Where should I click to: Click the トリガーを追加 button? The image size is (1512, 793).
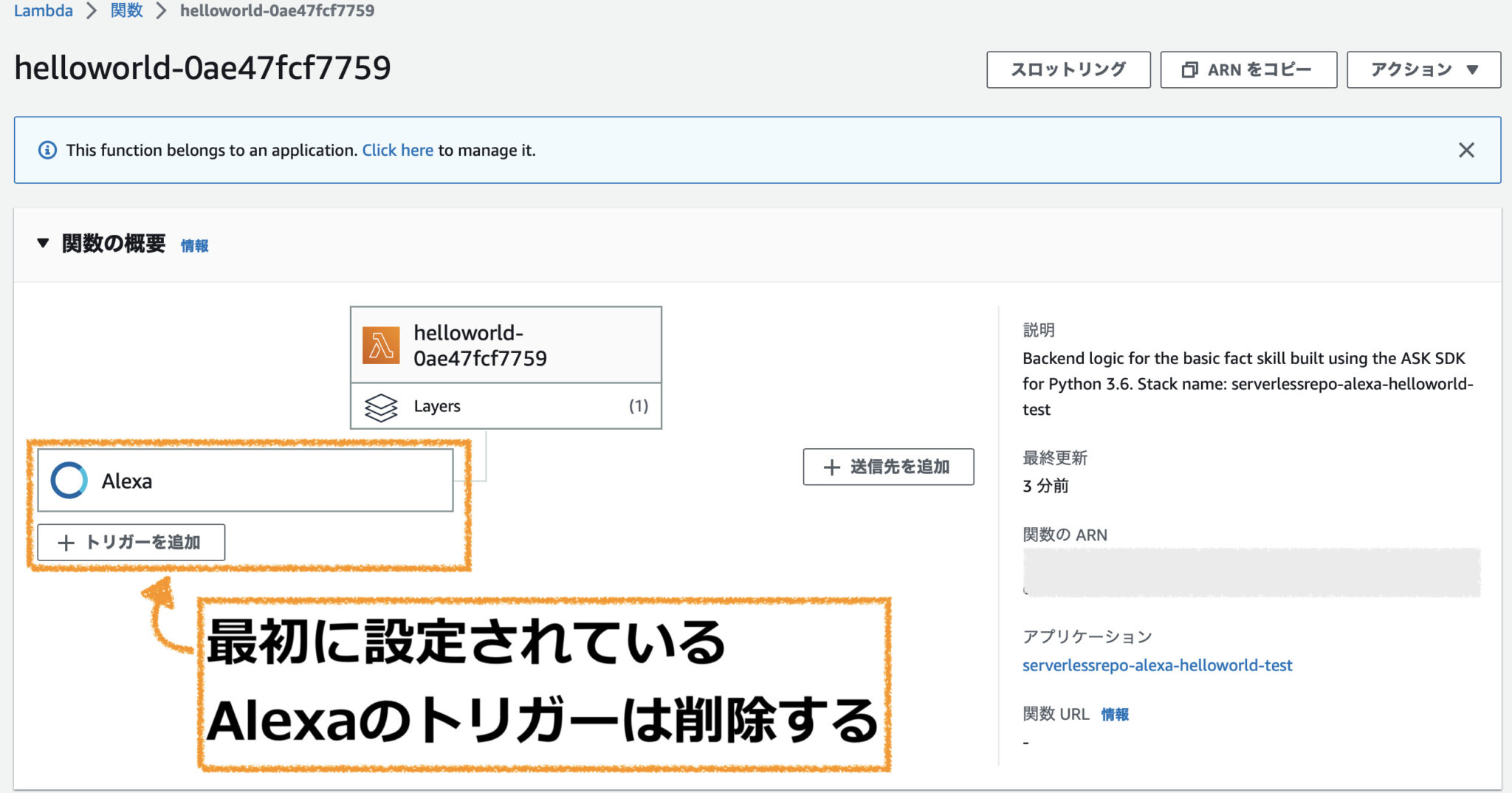(x=131, y=543)
